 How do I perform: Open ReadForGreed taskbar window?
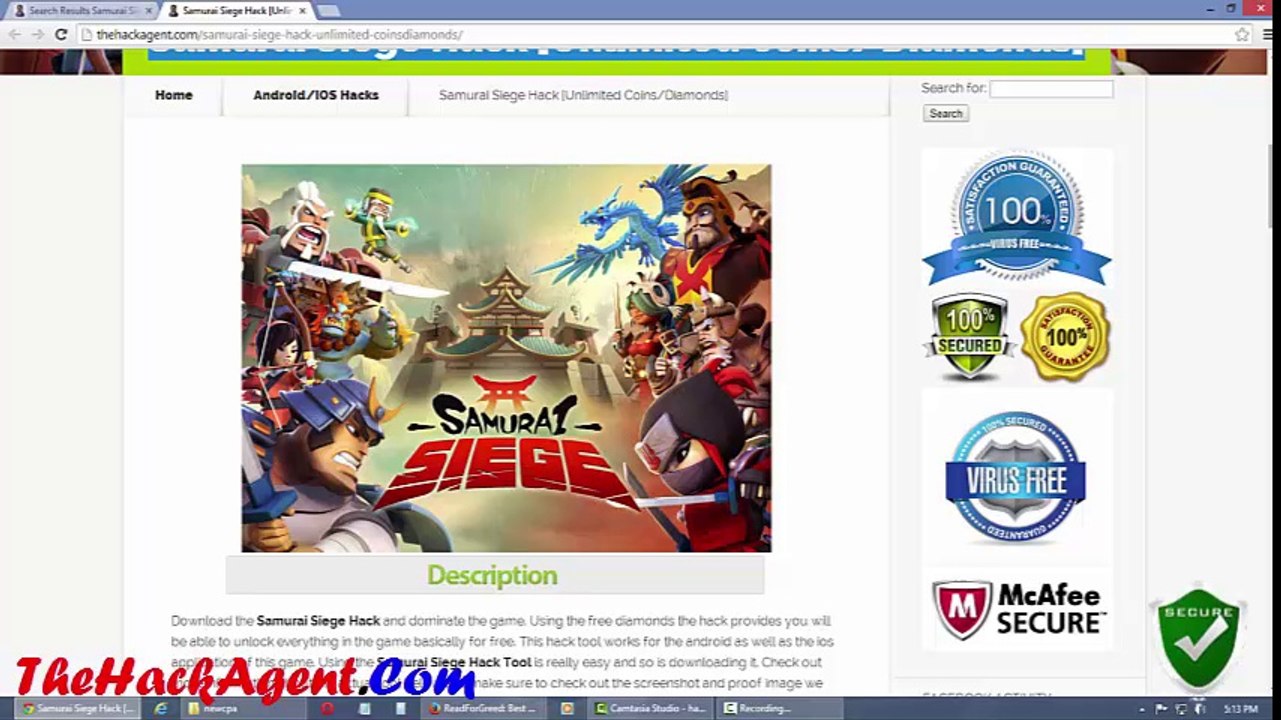(x=484, y=708)
